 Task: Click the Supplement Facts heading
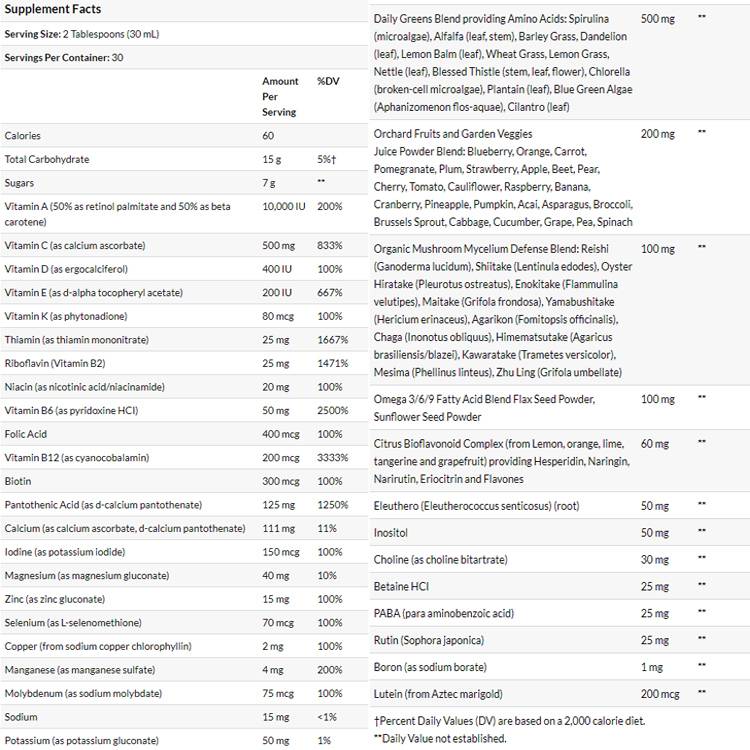(x=53, y=10)
